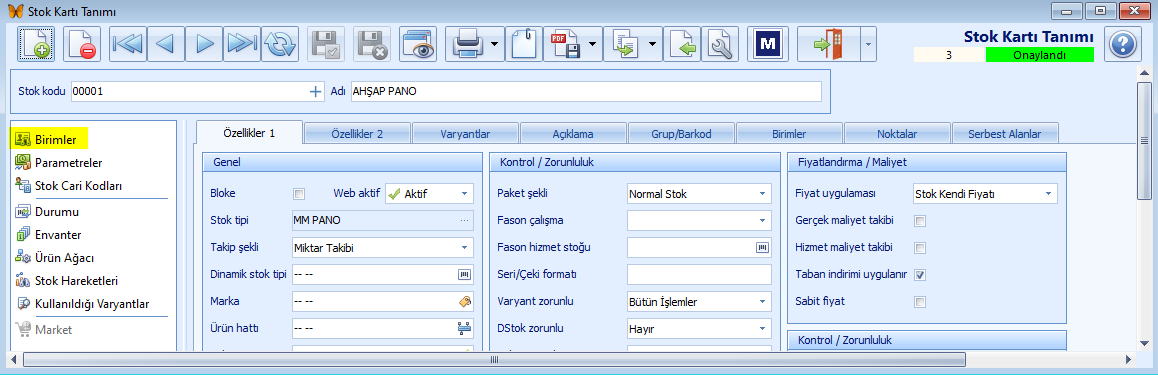Viewport: 1158px width, 375px height.
Task: Enable the Sabit fiyat checkbox
Action: pyautogui.click(x=920, y=301)
